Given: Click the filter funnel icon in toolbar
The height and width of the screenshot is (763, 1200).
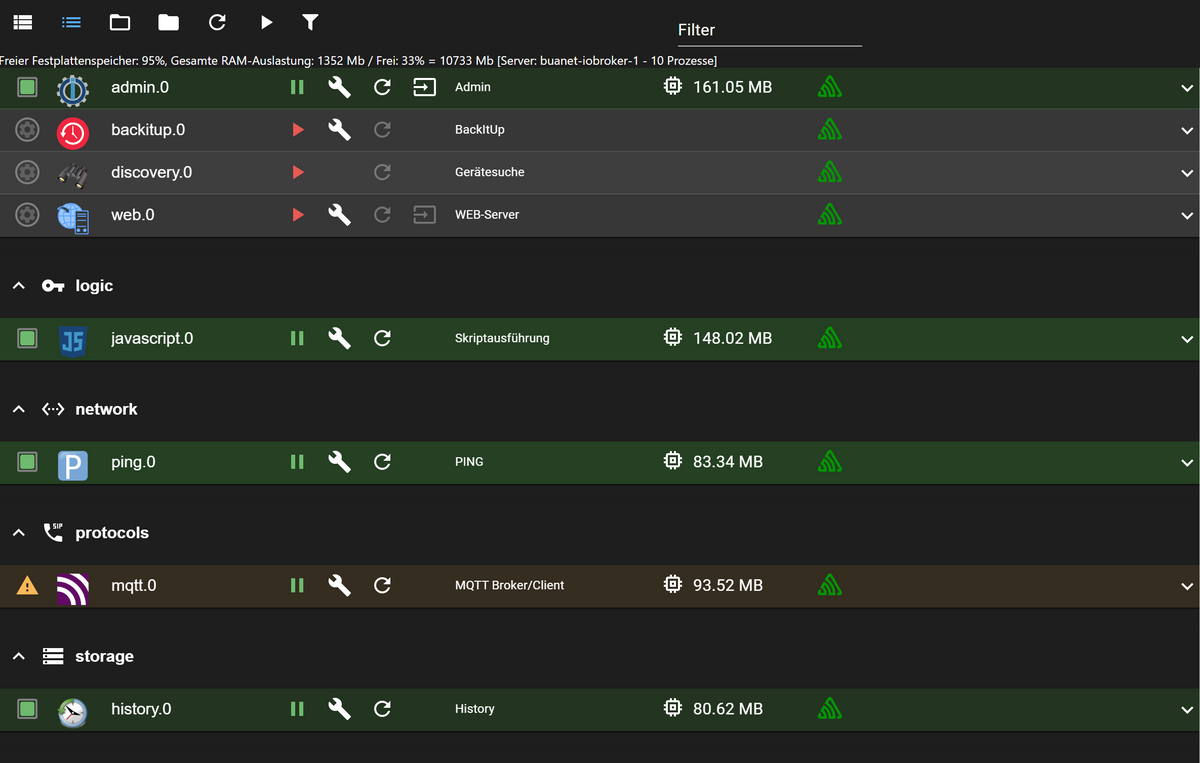Looking at the screenshot, I should point(310,22).
